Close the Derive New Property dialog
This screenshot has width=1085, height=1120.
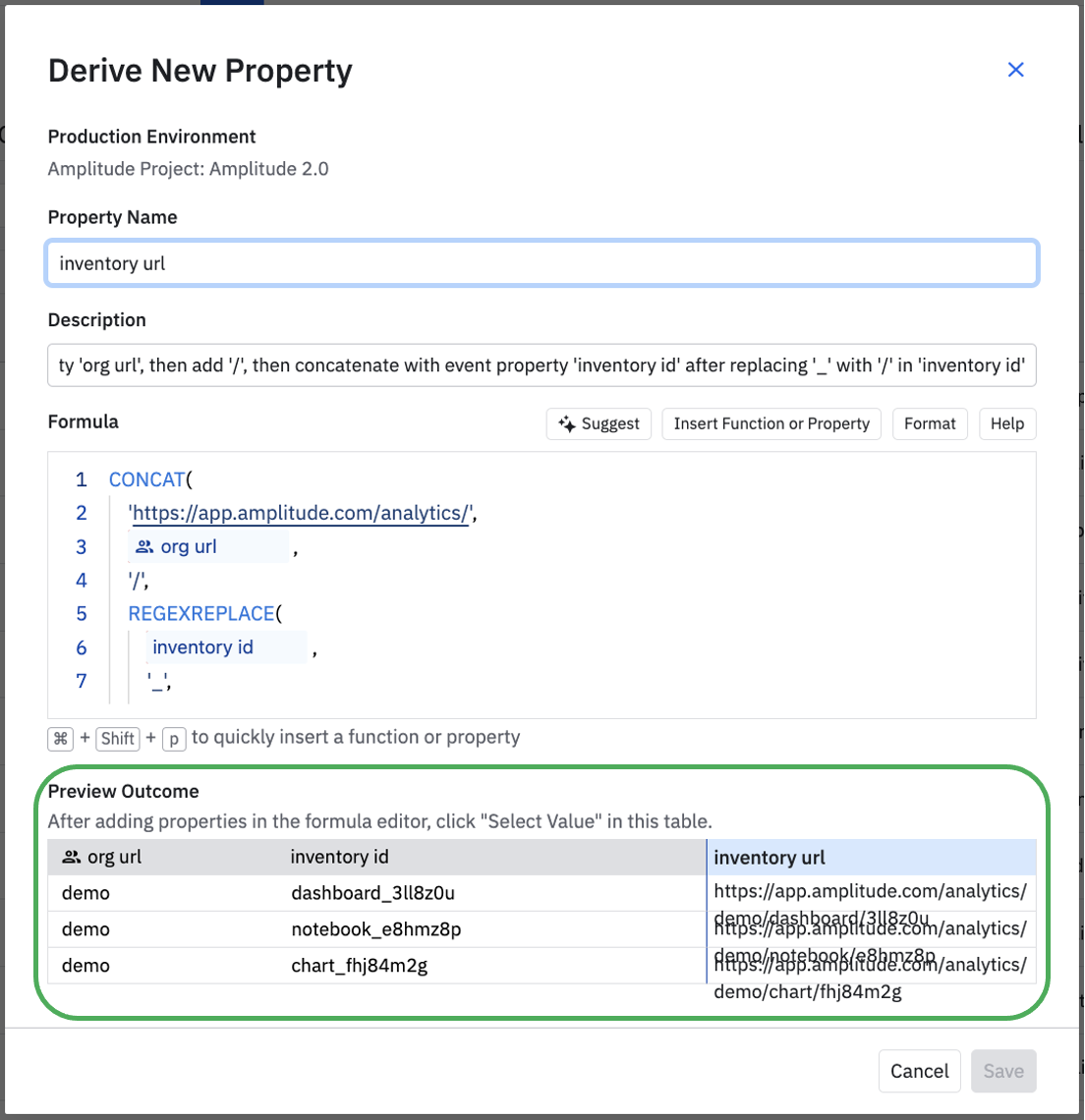1015,70
